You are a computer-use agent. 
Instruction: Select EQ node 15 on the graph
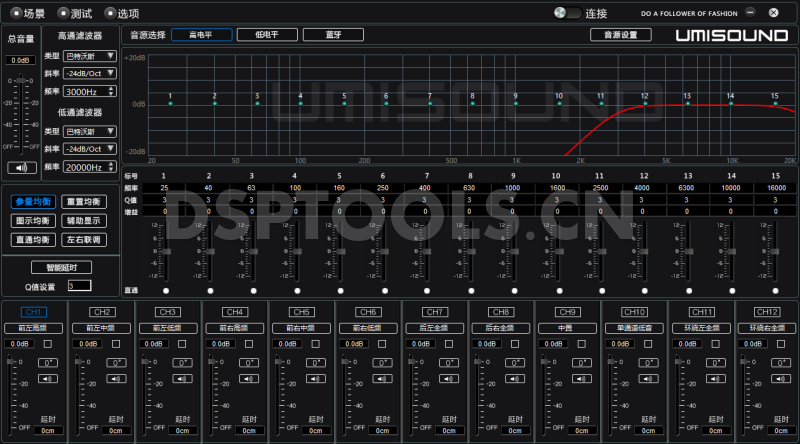point(775,104)
